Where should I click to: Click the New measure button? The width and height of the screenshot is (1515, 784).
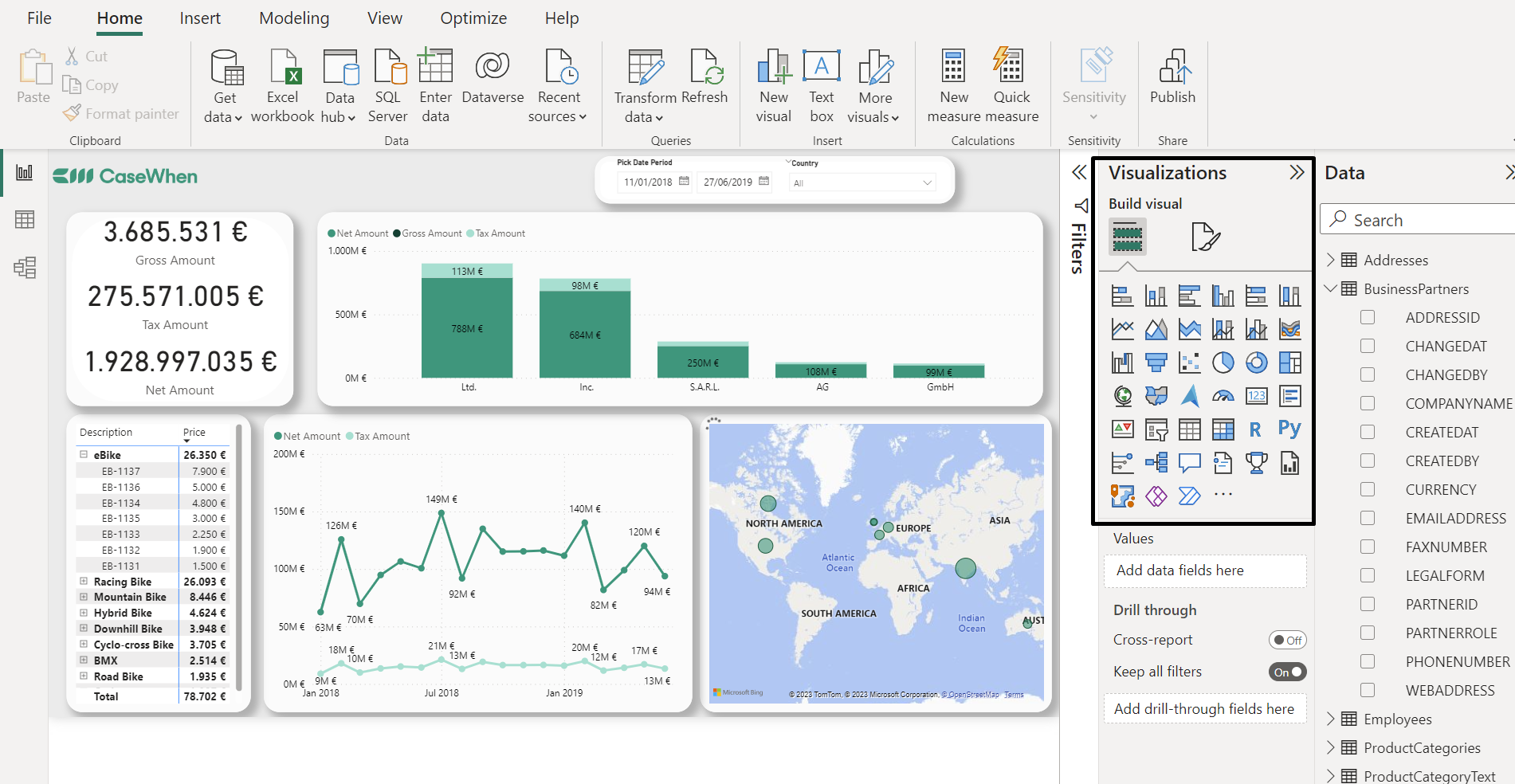(x=953, y=84)
